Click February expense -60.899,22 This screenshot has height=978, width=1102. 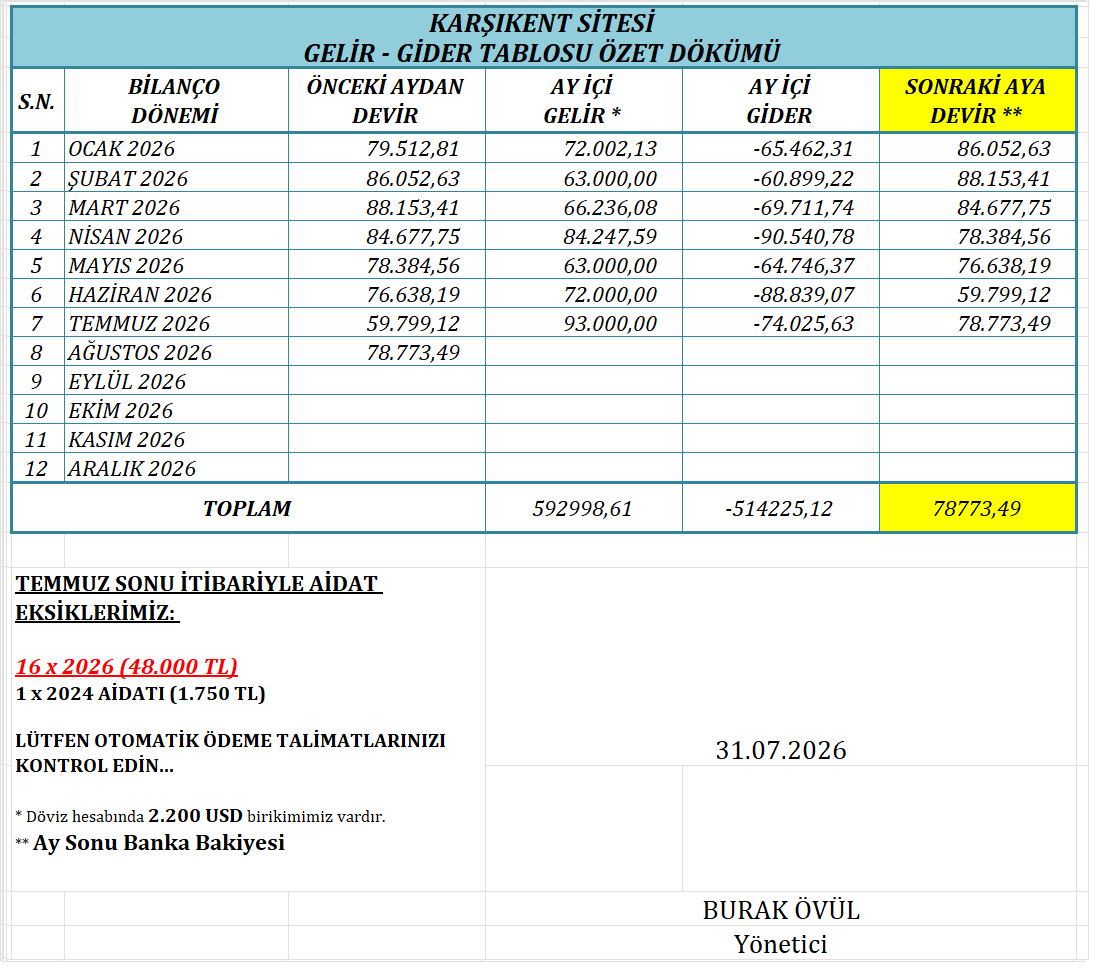click(803, 178)
